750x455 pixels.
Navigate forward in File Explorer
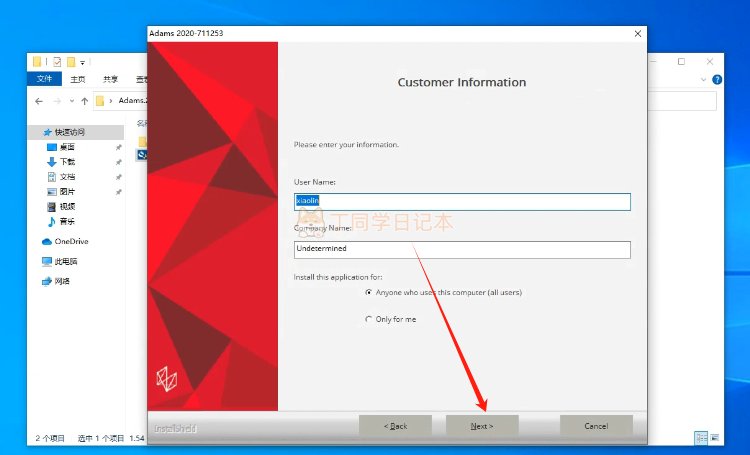[57, 101]
